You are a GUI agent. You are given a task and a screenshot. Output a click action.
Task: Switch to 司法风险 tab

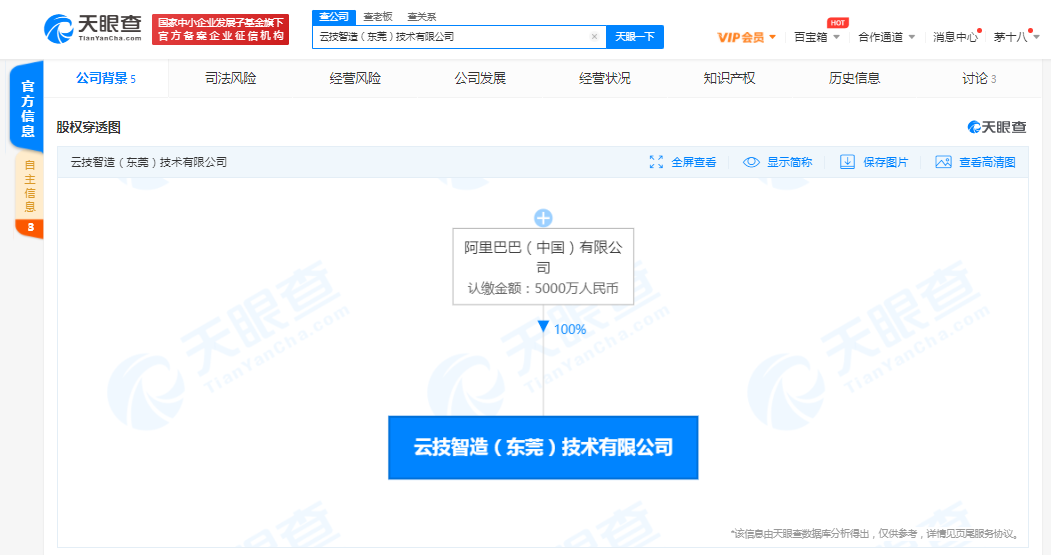click(x=231, y=78)
